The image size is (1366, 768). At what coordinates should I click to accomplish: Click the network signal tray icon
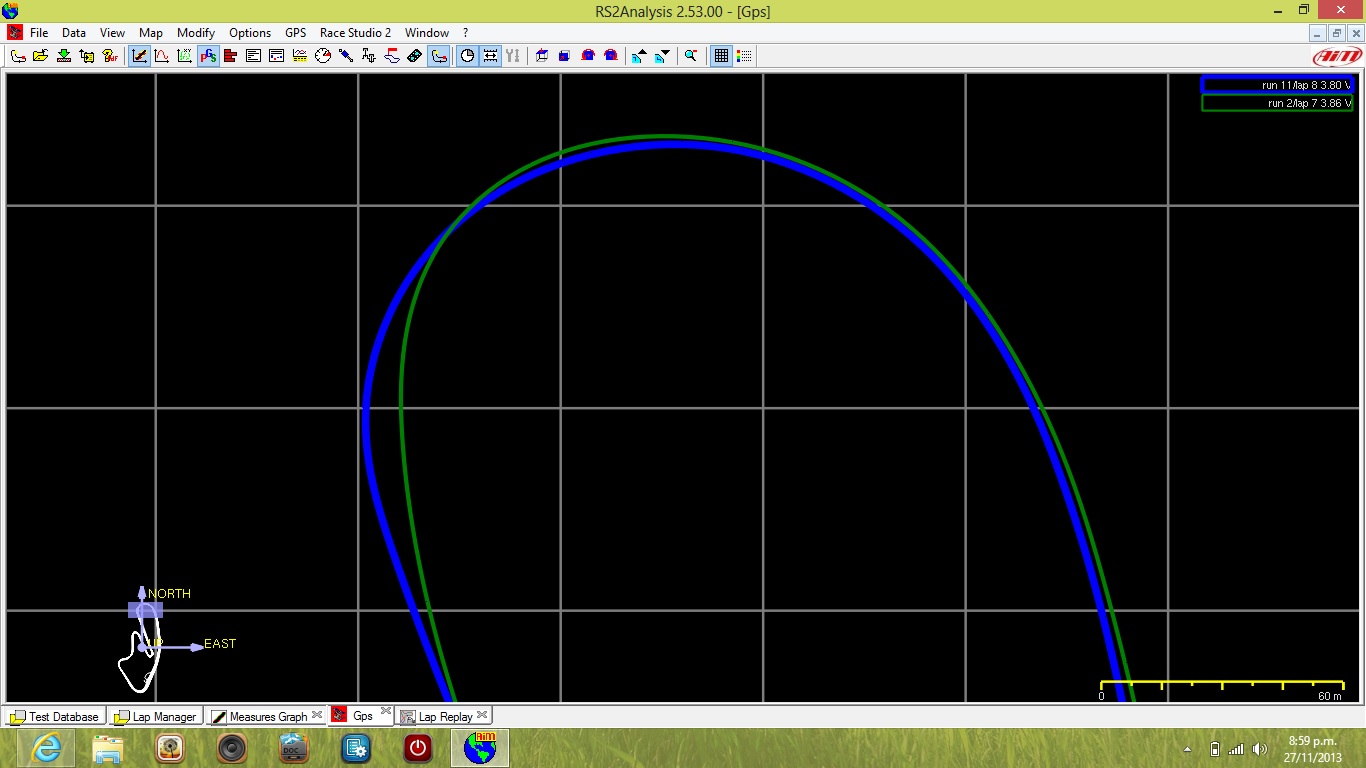pos(1236,749)
